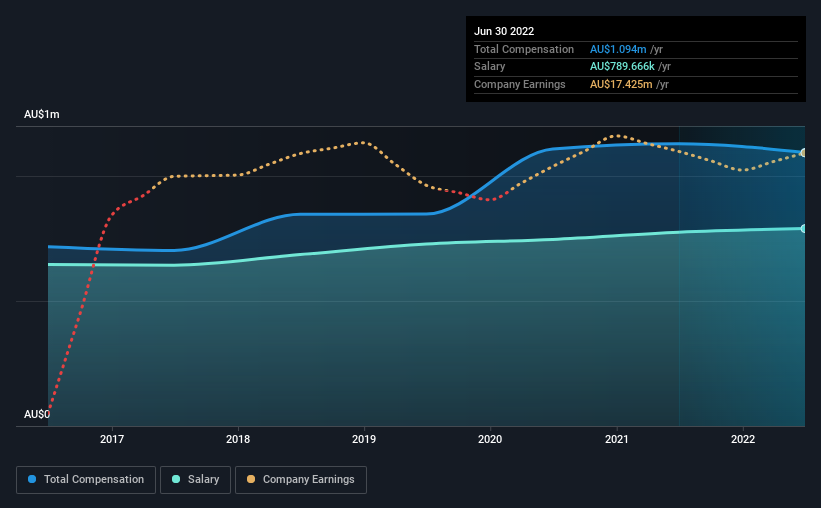This screenshot has height=508, width=821.
Task: Click the blue Total Compensation legend dot
Action: [x=32, y=479]
